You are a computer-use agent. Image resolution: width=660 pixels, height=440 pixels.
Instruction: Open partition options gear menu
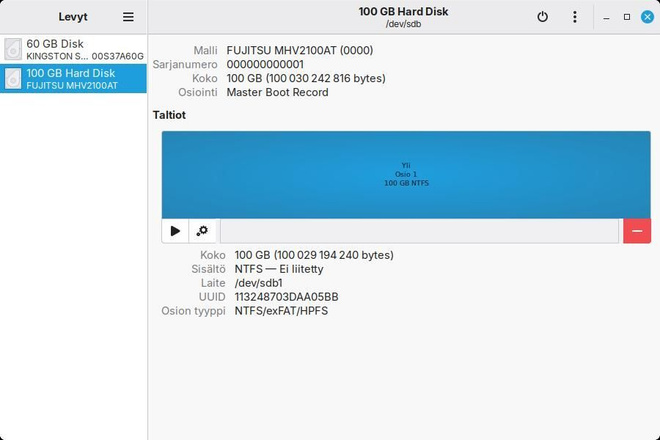[202, 231]
